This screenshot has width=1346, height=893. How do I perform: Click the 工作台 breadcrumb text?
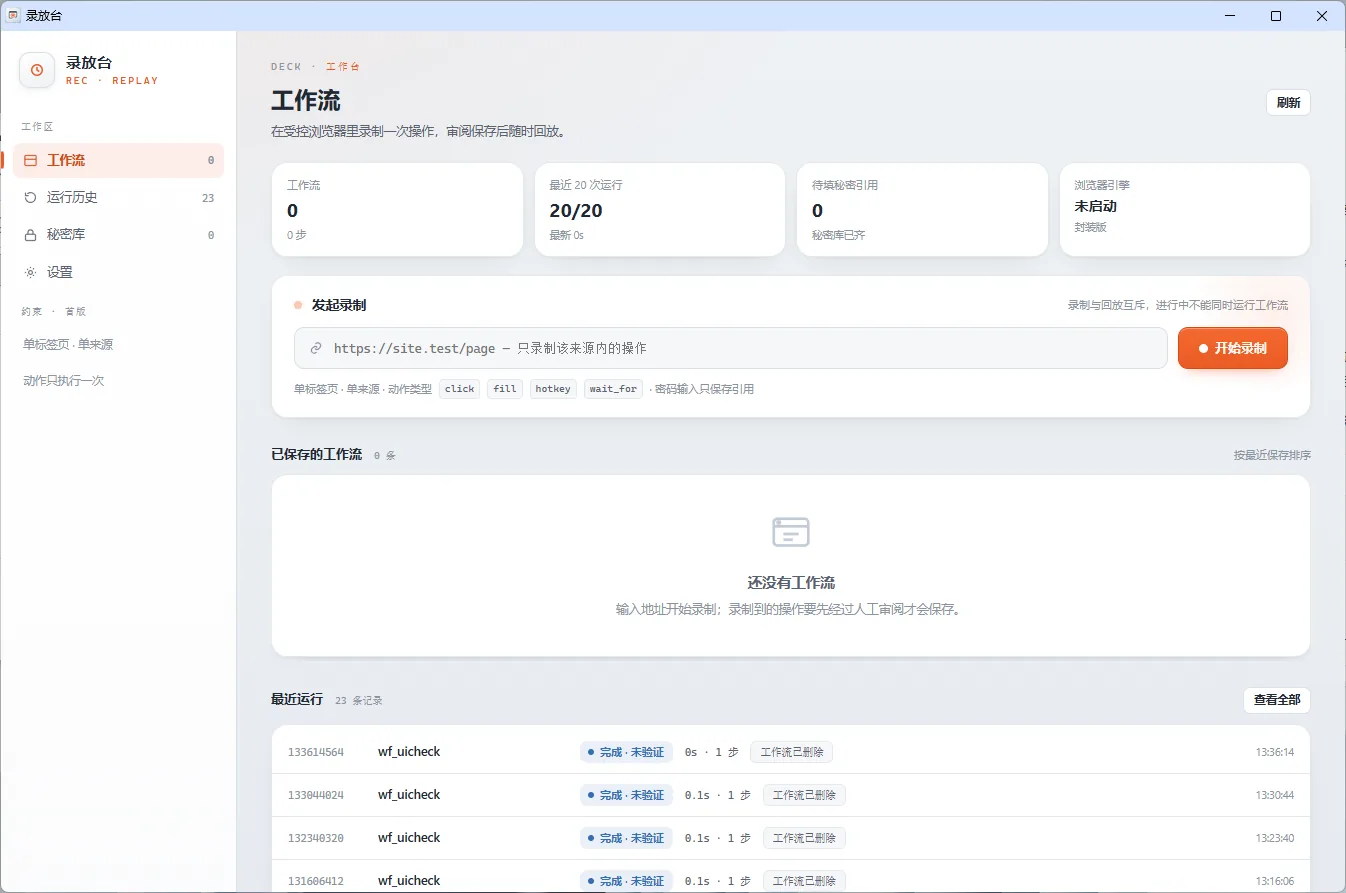click(343, 66)
